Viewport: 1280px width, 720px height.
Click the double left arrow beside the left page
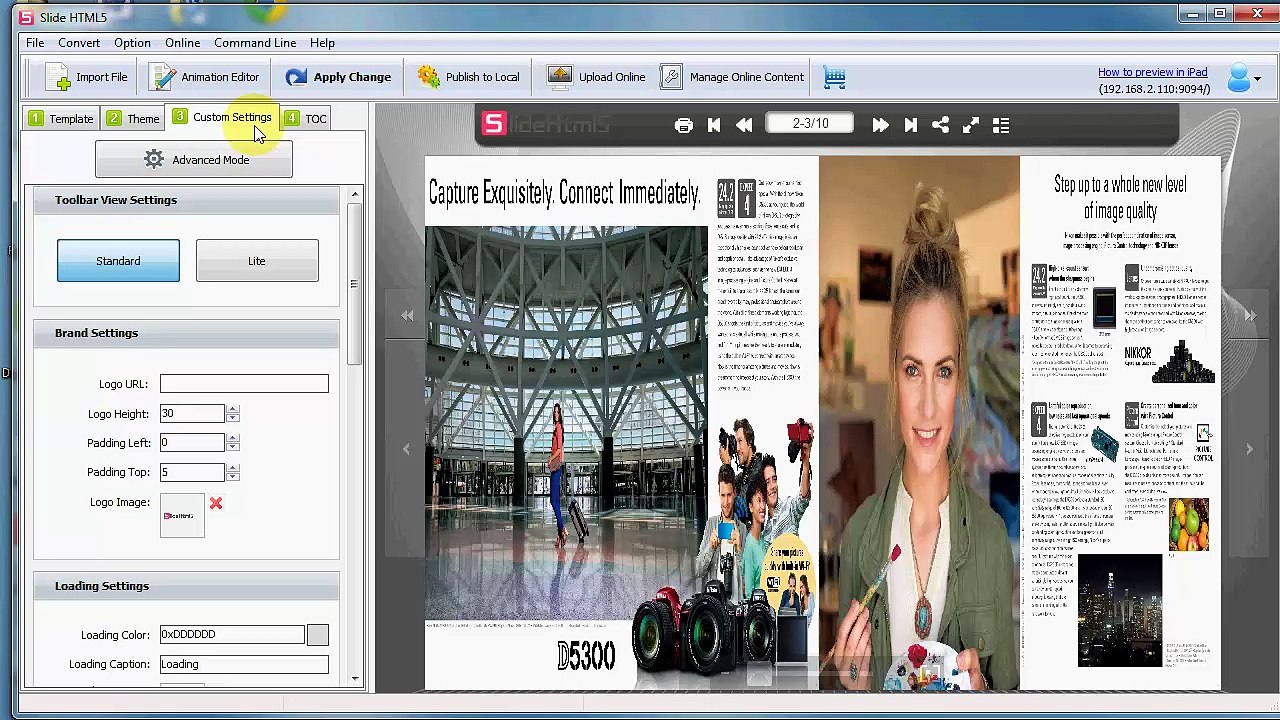point(407,316)
